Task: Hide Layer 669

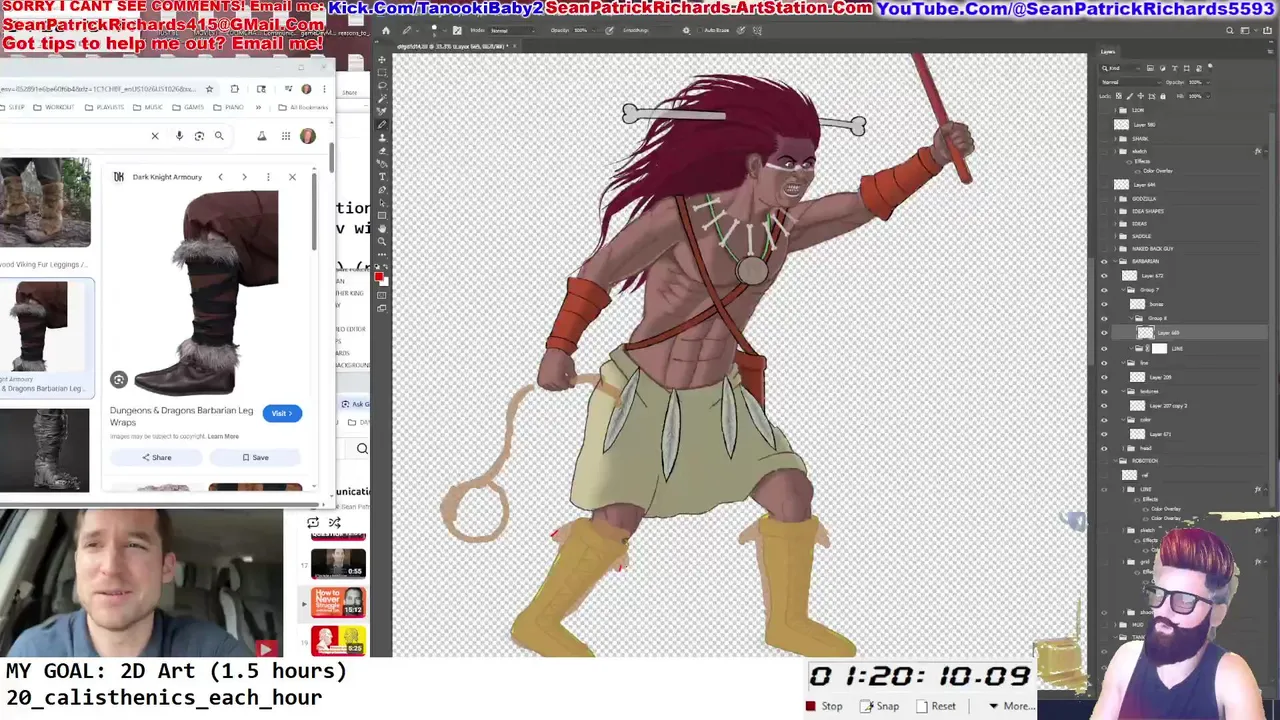Action: point(1104,333)
